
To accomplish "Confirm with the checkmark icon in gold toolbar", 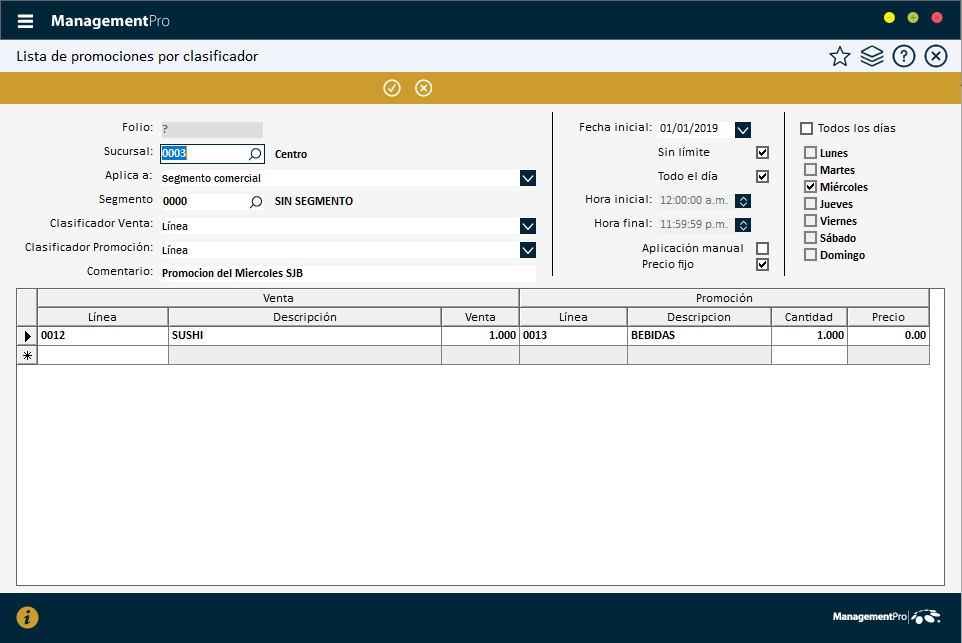I will [x=392, y=88].
